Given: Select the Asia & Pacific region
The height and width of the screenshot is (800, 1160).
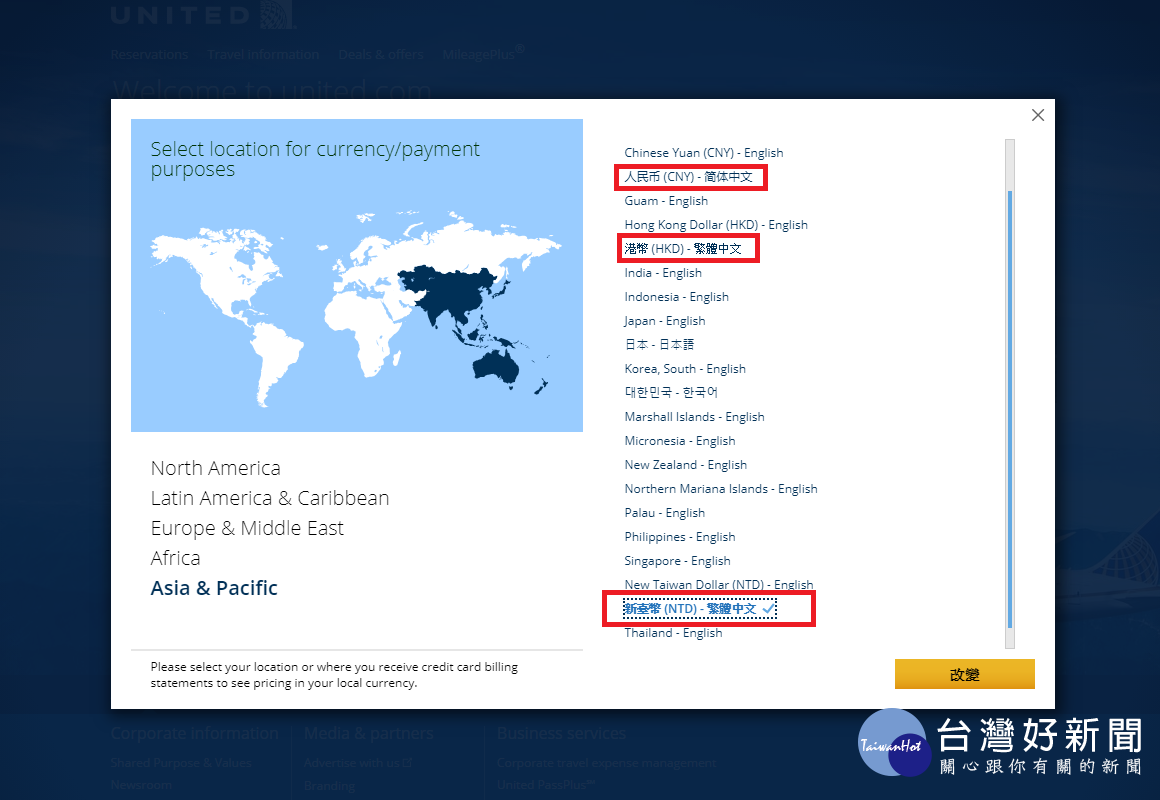Looking at the screenshot, I should [x=214, y=588].
